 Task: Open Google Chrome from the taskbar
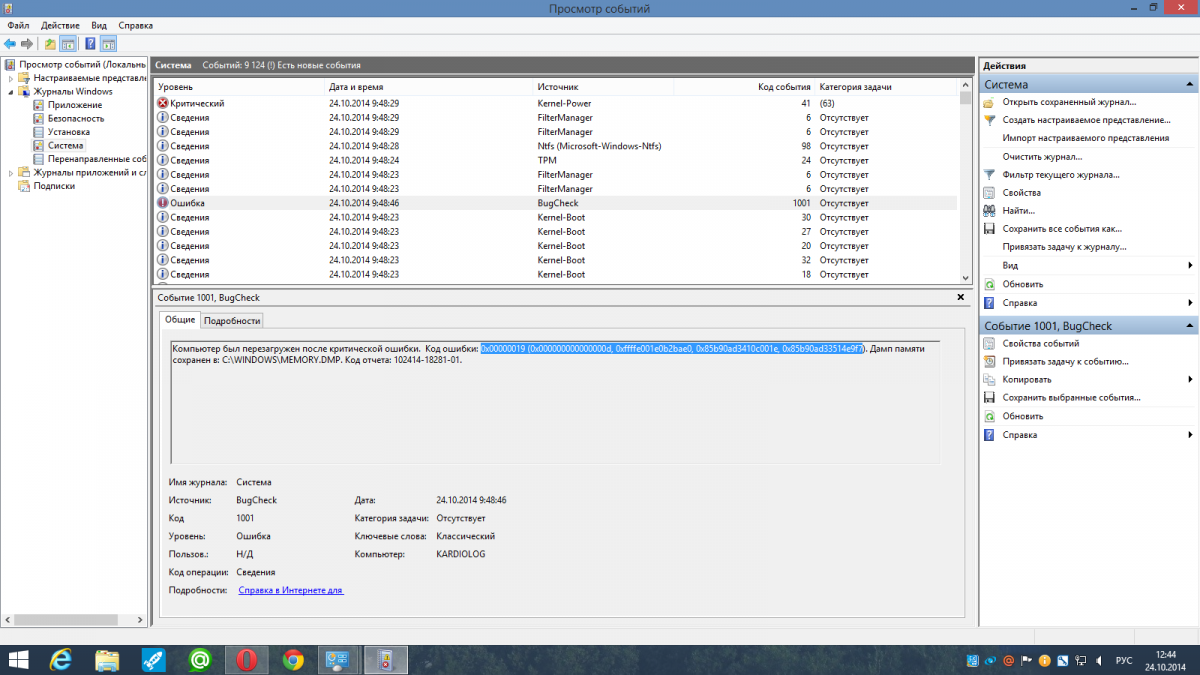point(292,659)
